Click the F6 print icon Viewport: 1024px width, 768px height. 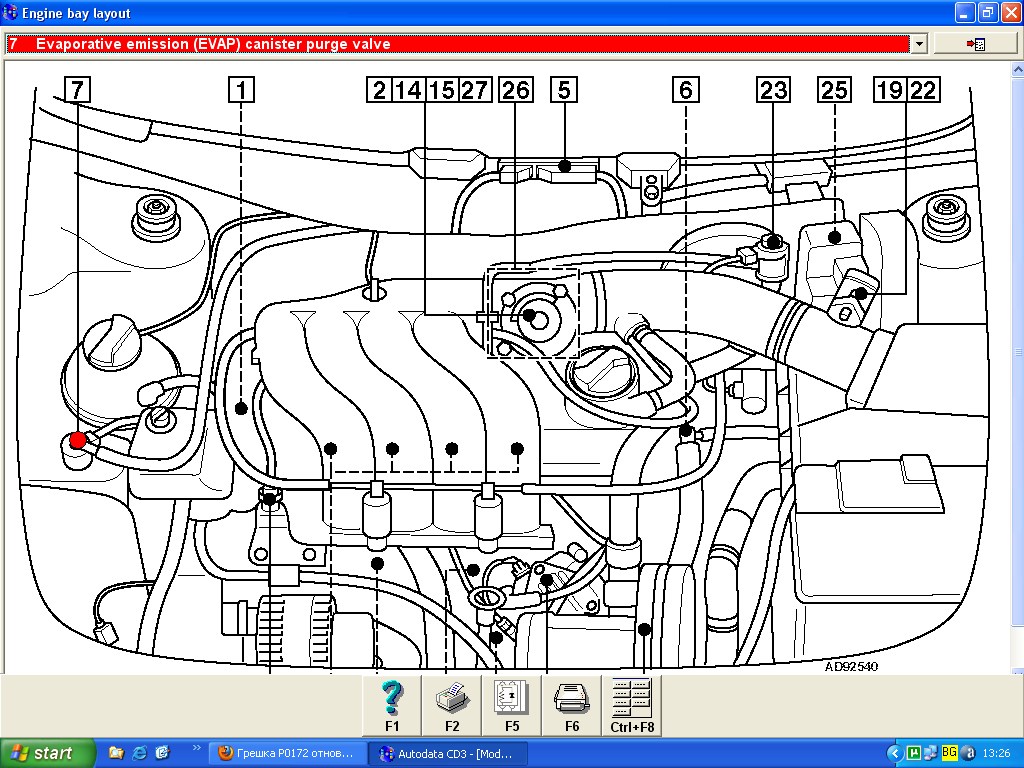(571, 705)
